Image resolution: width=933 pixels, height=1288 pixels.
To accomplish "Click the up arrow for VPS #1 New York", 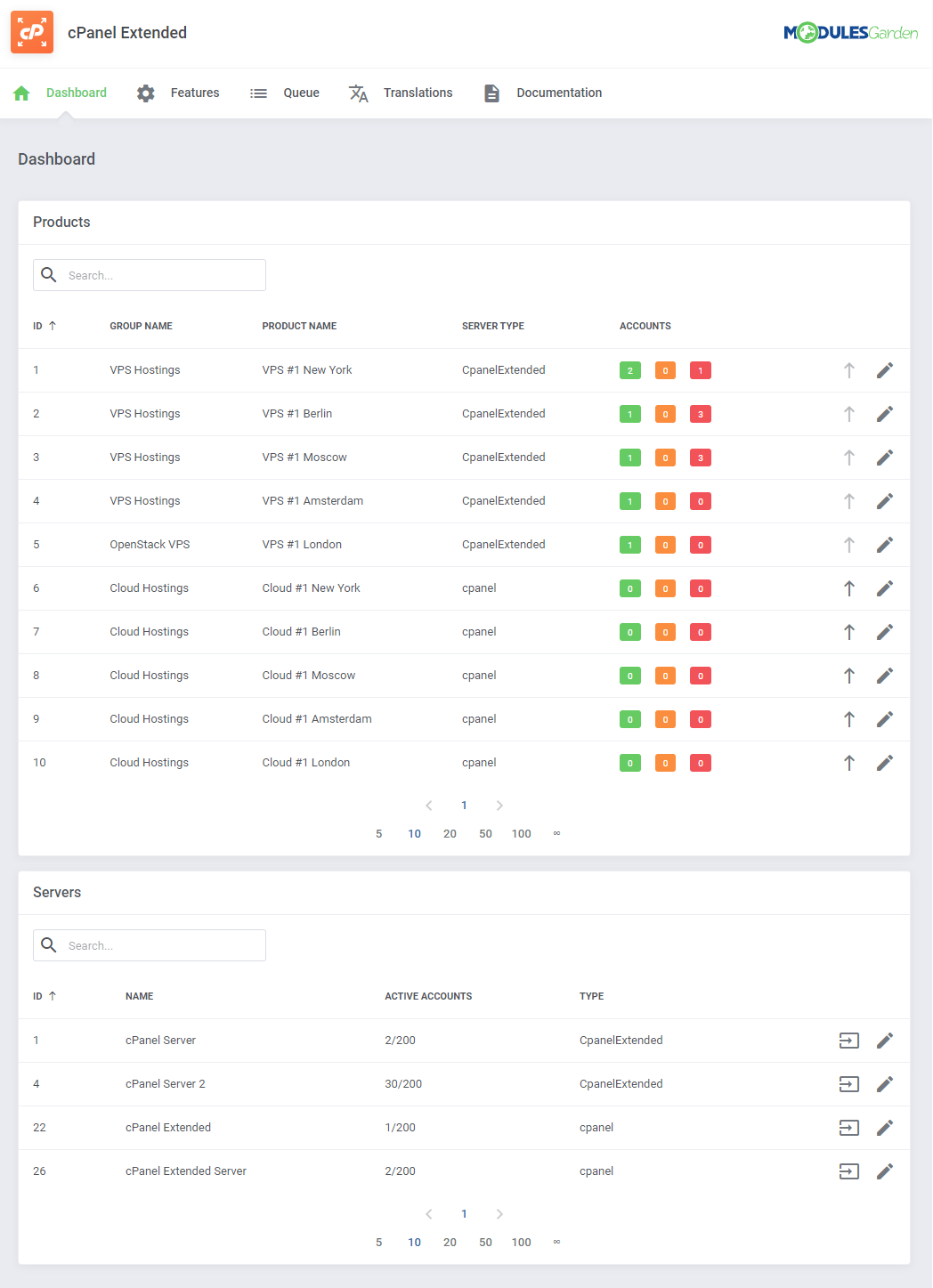I will click(x=849, y=370).
